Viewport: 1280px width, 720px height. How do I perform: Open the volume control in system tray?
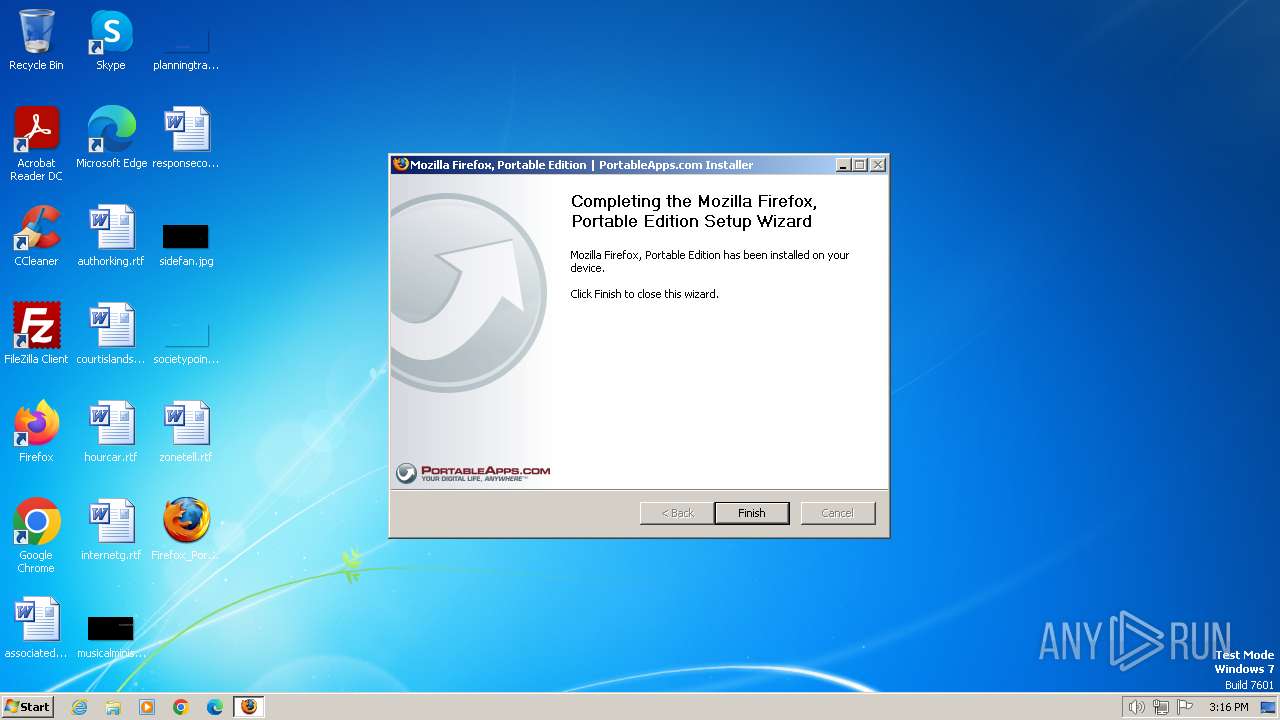[x=1137, y=707]
